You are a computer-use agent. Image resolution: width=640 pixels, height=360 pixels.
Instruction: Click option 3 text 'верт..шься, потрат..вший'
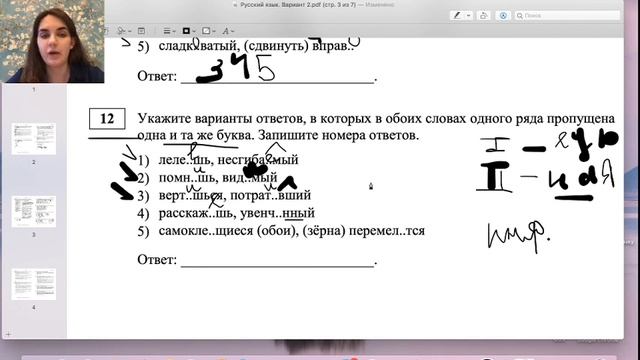point(235,195)
